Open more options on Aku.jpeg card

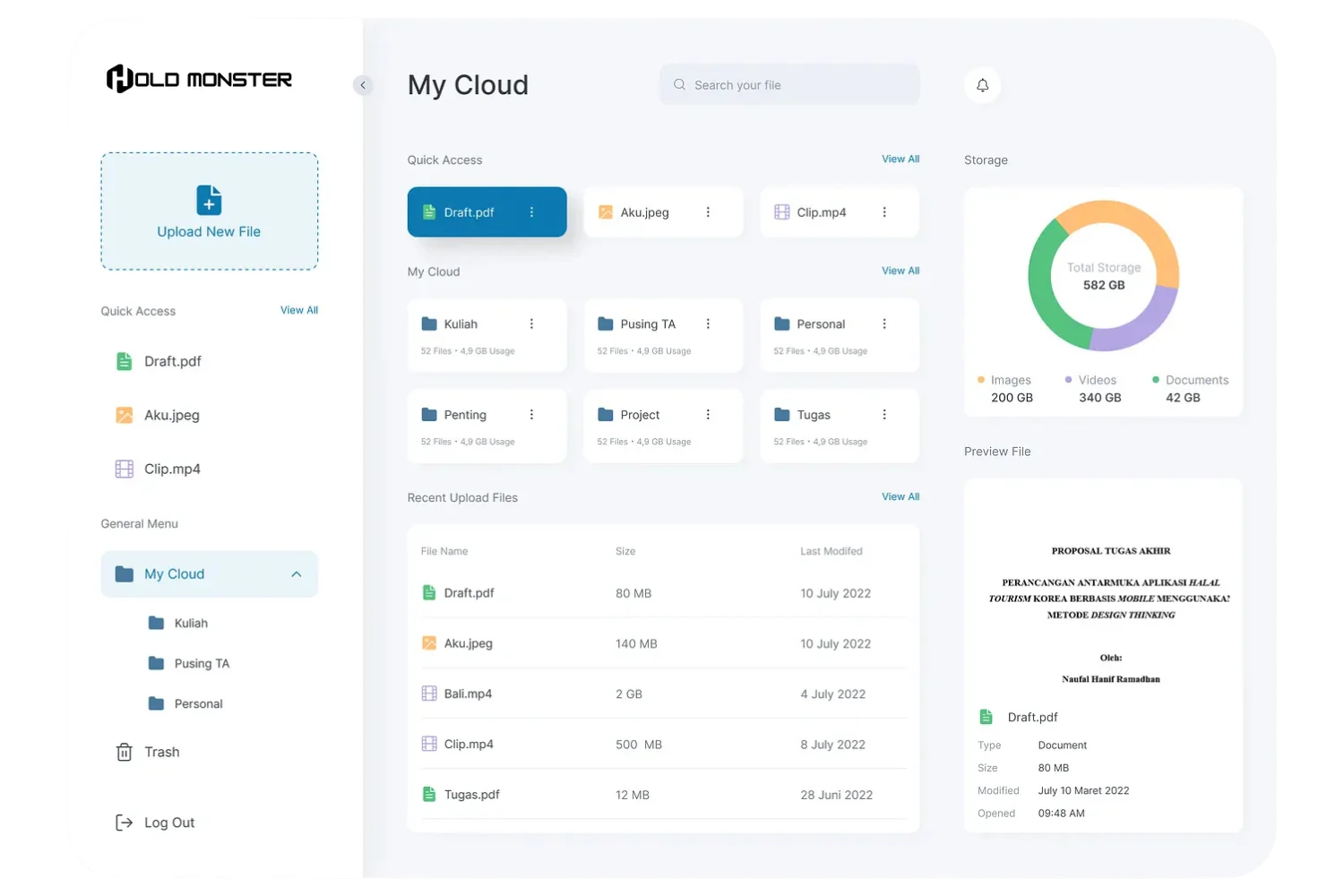[x=708, y=212]
